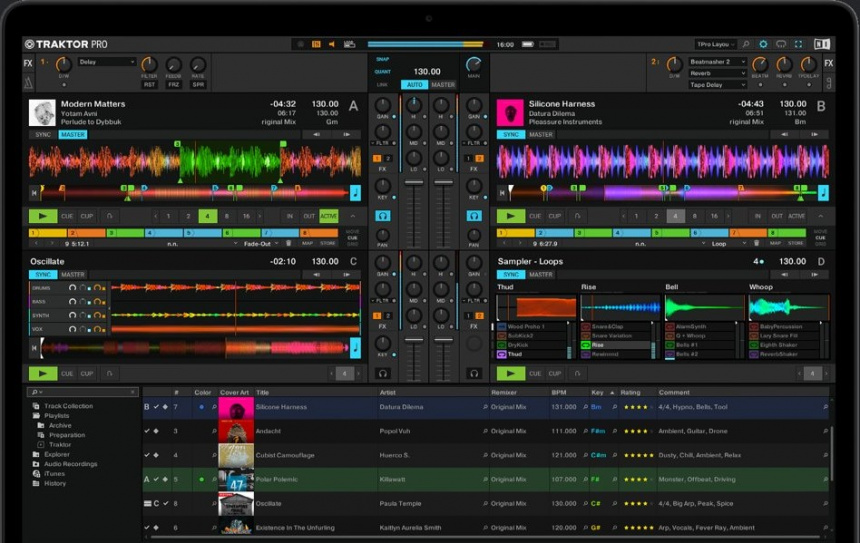The width and height of the screenshot is (860, 543).
Task: Toggle SYNC on Deck D Sampler
Action: point(511,275)
